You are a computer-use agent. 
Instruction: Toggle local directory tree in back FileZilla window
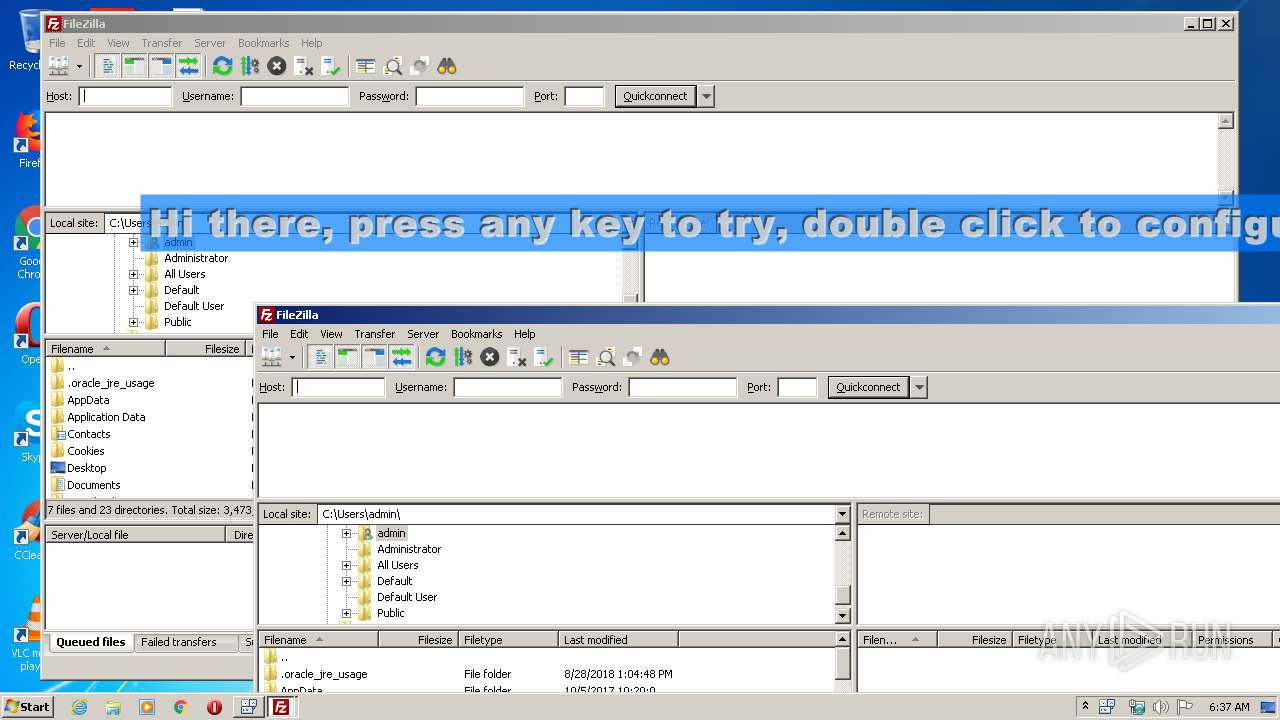(x=134, y=66)
